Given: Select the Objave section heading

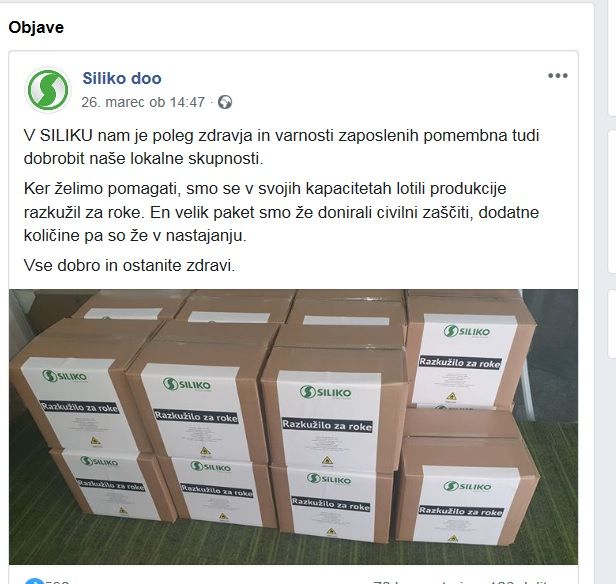Looking at the screenshot, I should [36, 27].
